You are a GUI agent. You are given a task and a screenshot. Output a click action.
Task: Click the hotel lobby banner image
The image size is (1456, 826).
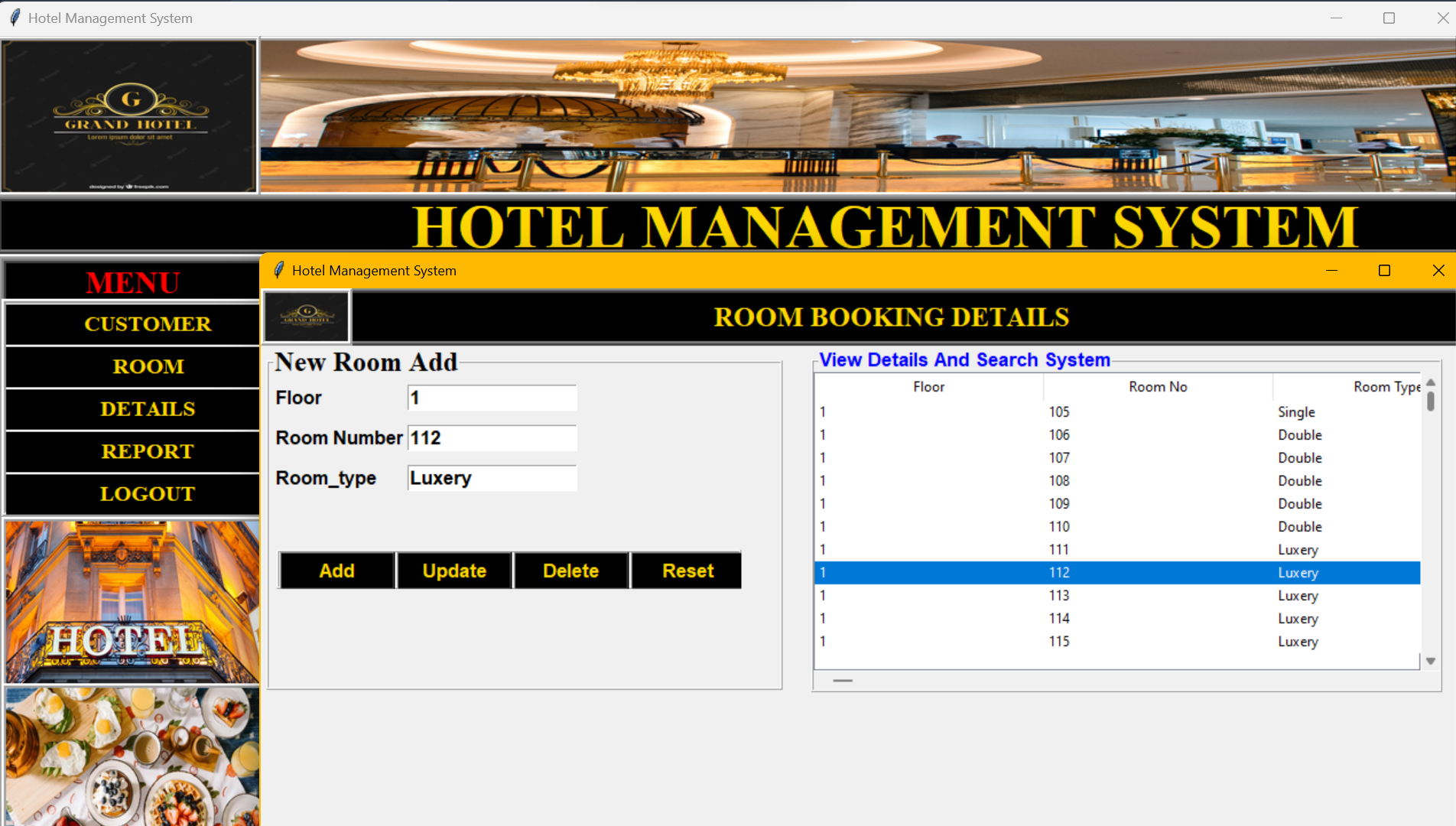pyautogui.click(x=857, y=115)
